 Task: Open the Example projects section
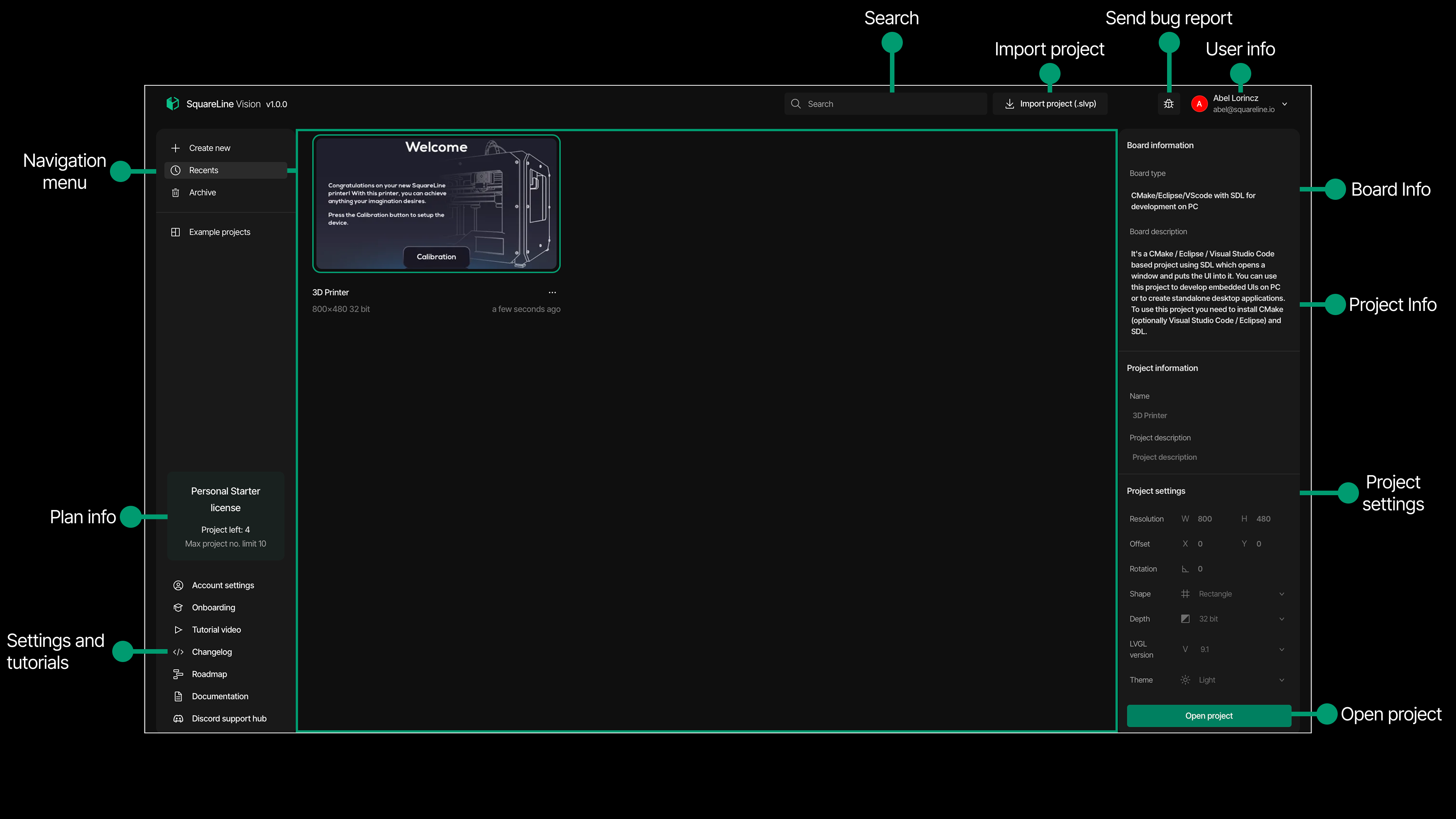220,232
